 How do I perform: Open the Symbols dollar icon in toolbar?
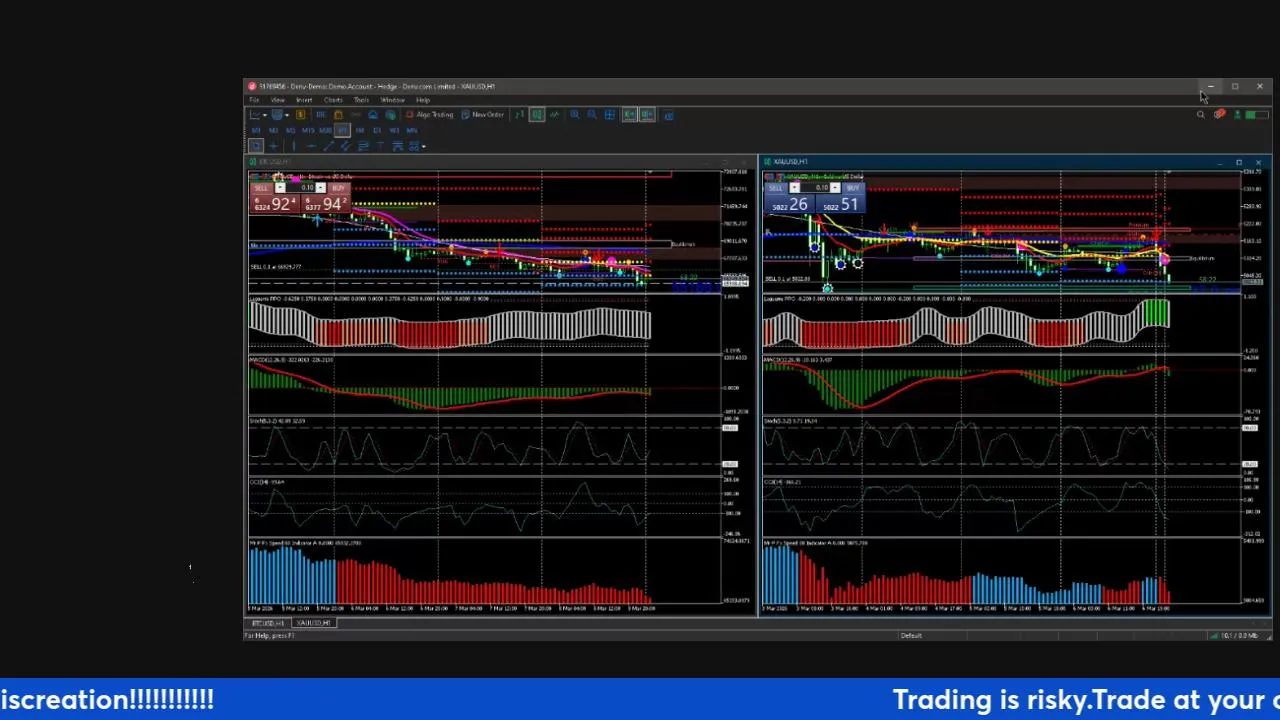[300, 115]
